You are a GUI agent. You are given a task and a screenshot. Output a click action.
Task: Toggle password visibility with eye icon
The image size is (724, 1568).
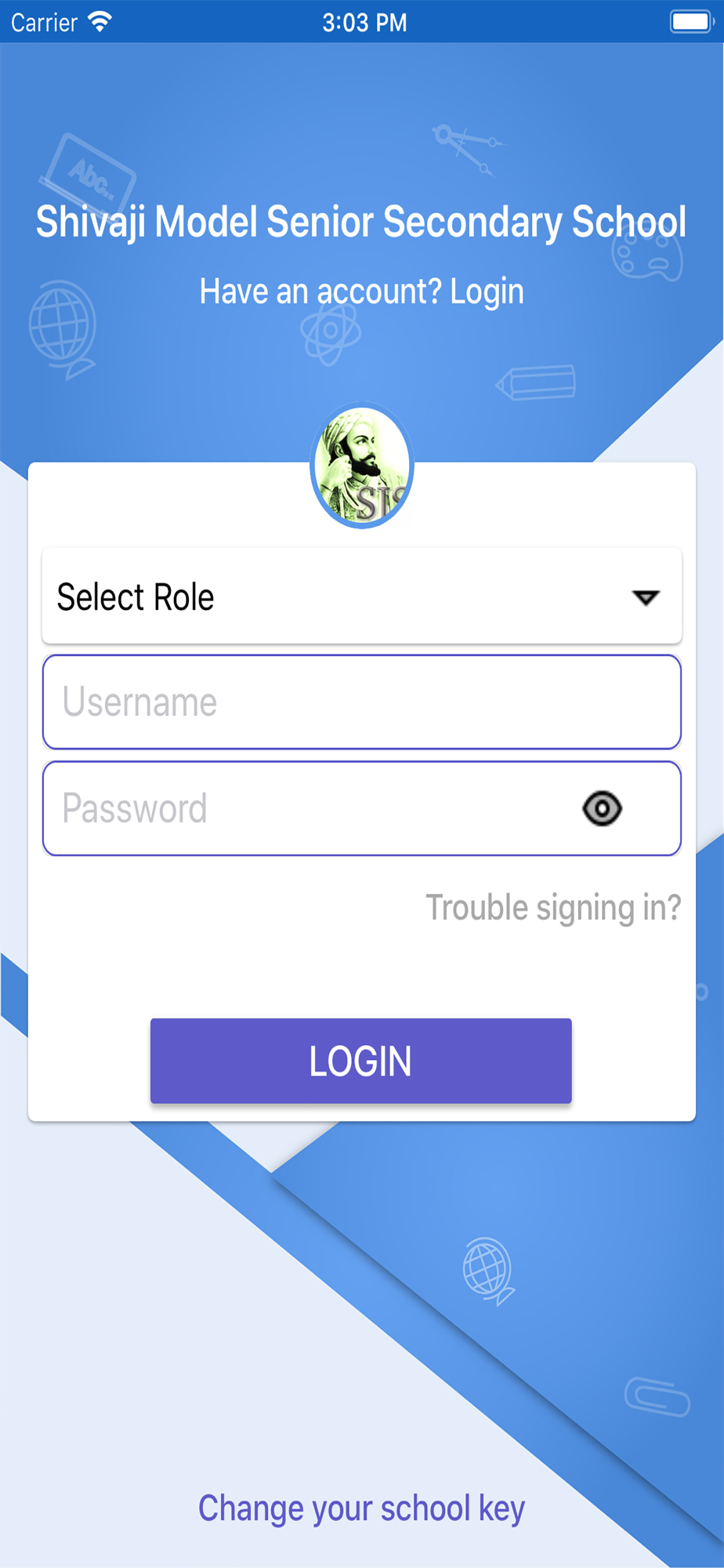(602, 808)
